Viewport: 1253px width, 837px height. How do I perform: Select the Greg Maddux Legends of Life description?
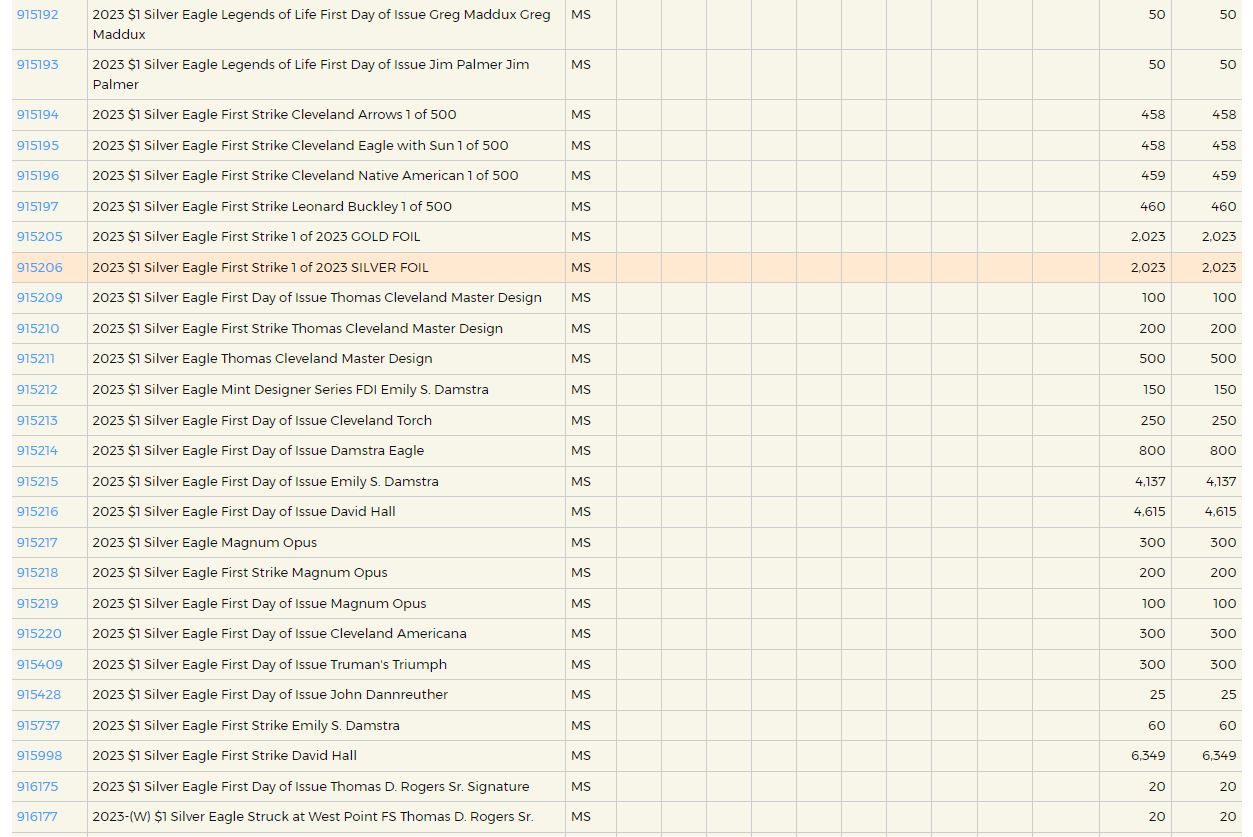(x=321, y=25)
